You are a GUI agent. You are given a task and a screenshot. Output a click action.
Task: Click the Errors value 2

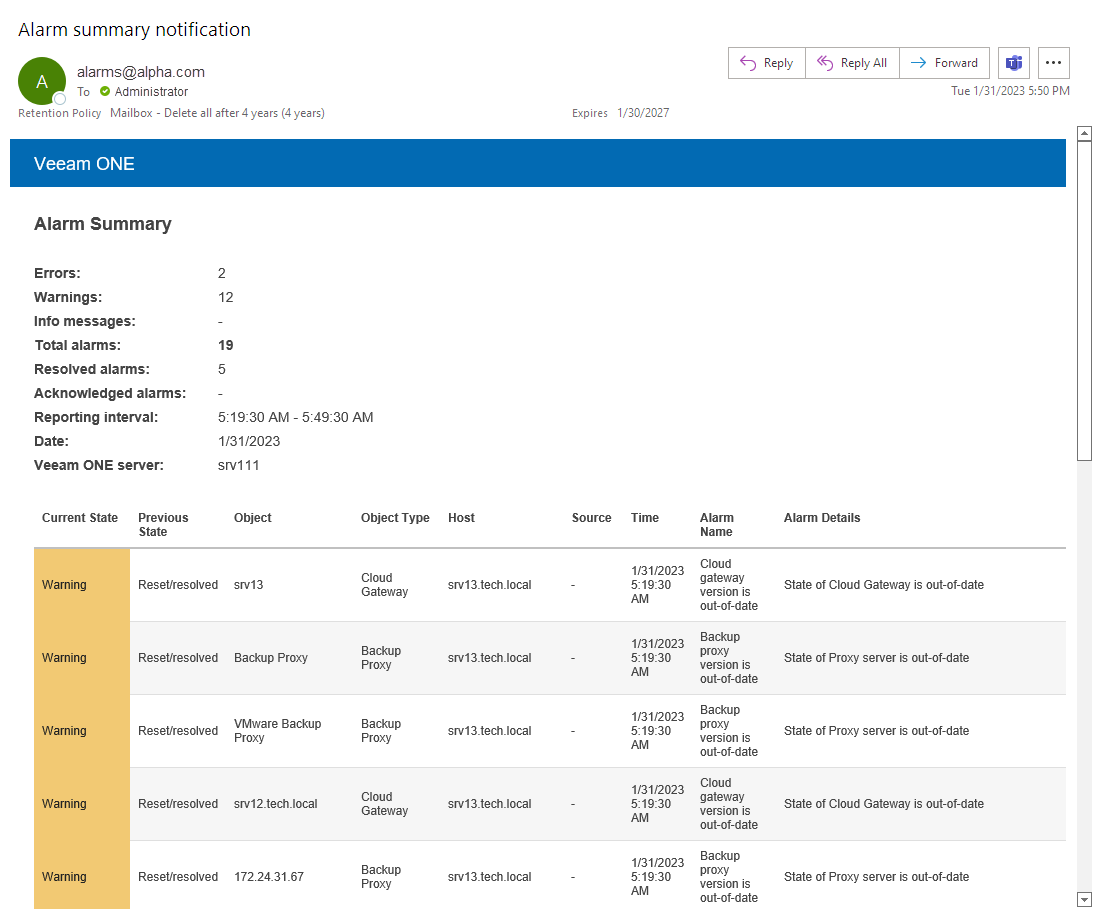click(x=222, y=273)
